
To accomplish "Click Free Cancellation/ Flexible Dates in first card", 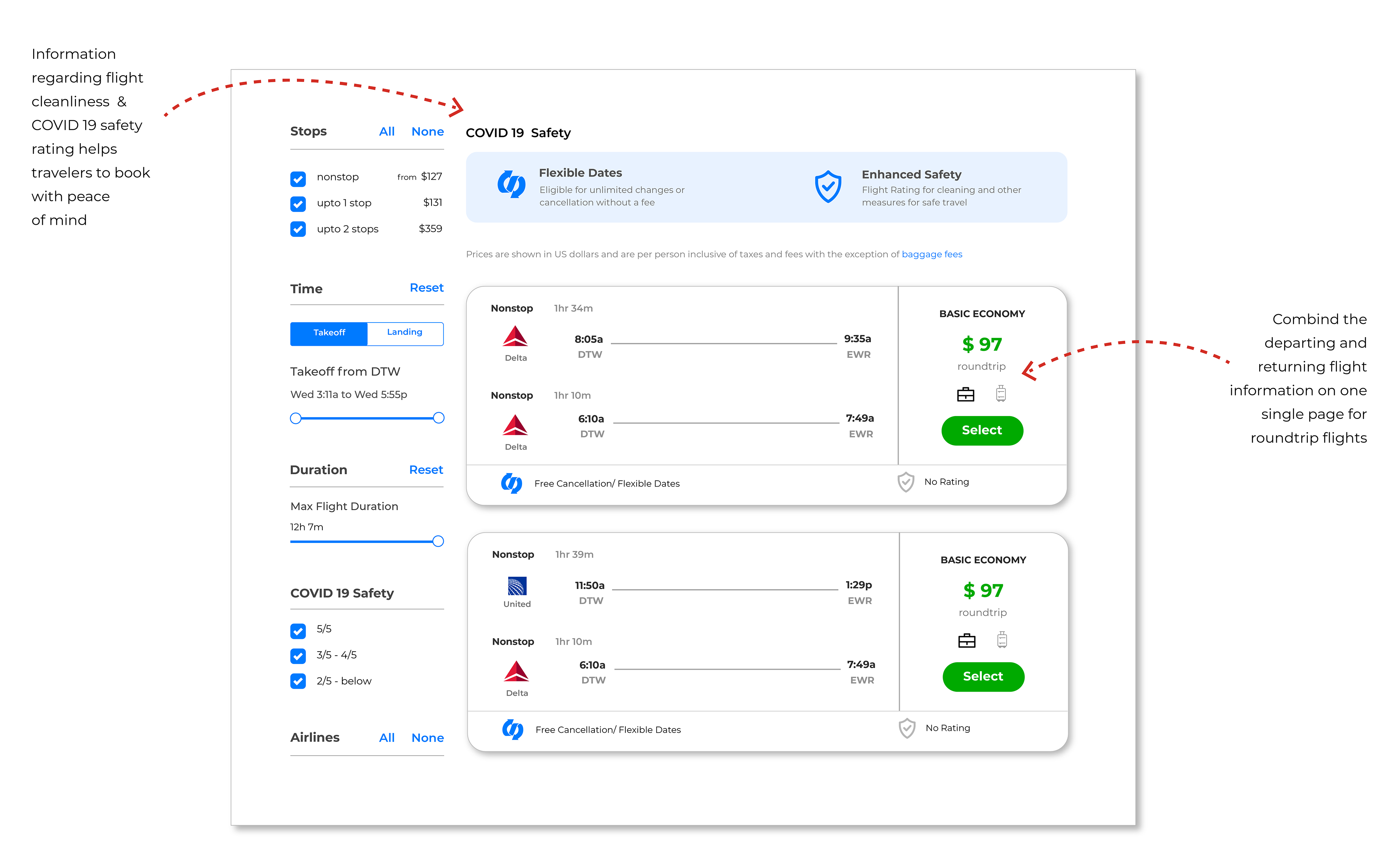I will coord(607,484).
